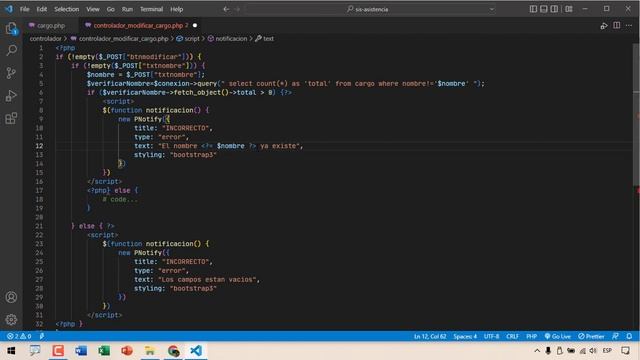Open the Selection menu

coord(67,9)
